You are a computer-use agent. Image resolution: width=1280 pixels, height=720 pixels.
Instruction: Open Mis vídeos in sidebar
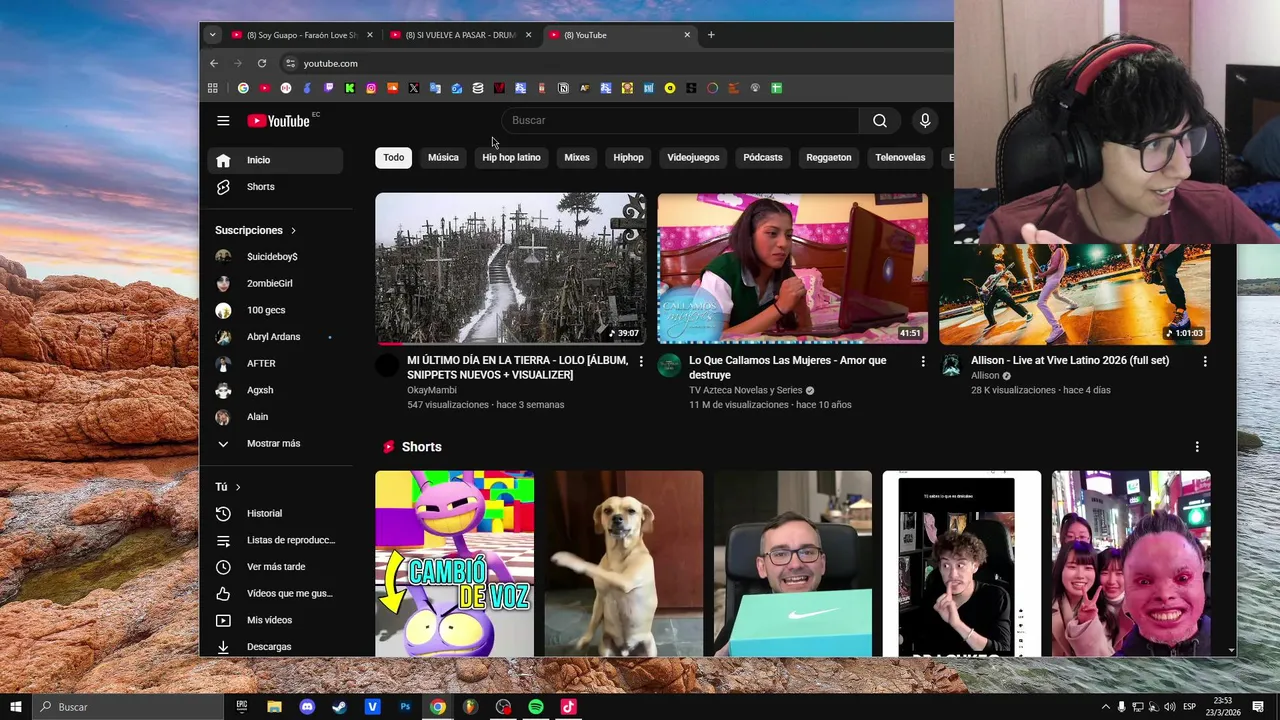click(275, 620)
